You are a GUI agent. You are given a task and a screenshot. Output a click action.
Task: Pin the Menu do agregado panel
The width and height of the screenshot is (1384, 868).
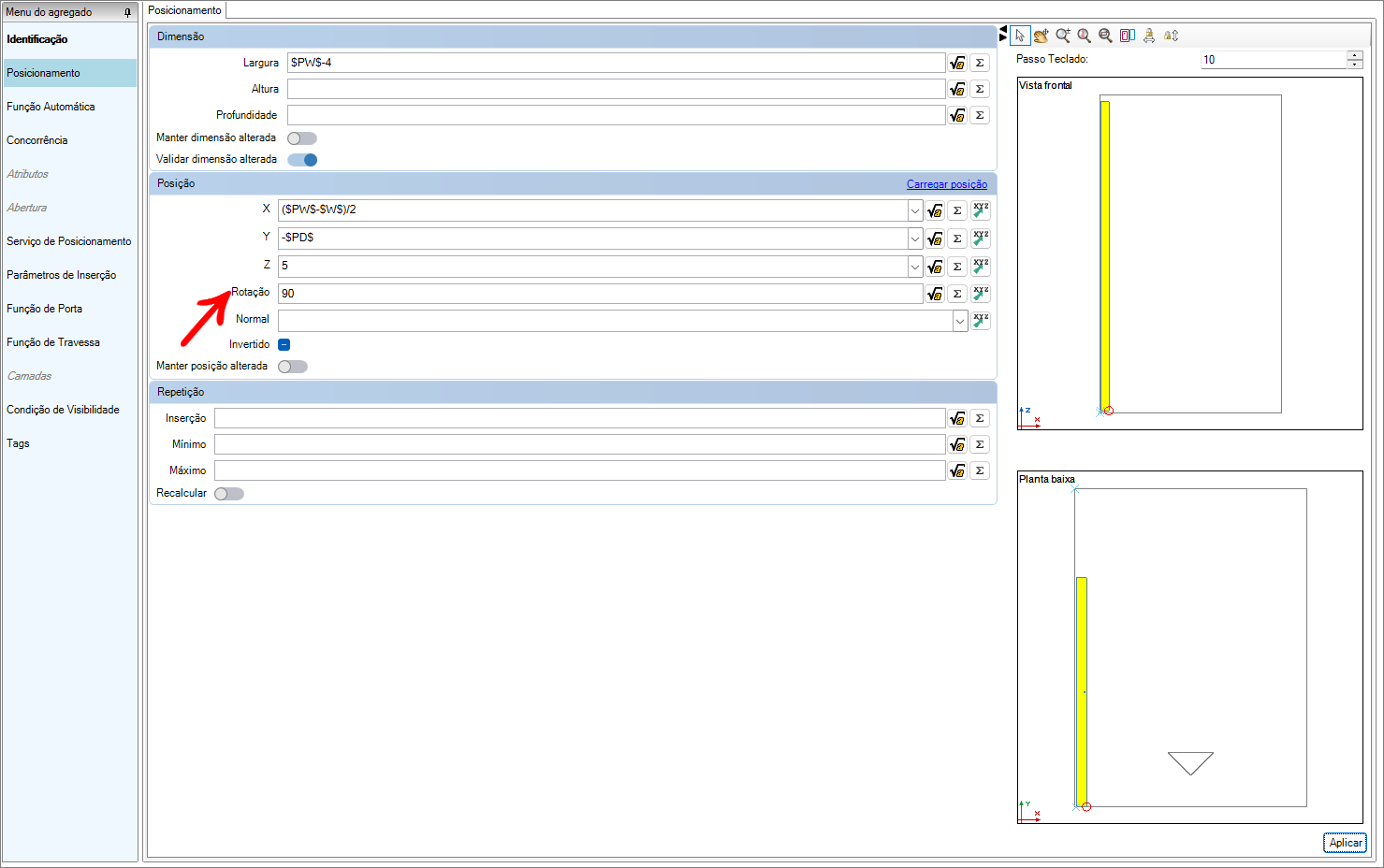point(127,12)
